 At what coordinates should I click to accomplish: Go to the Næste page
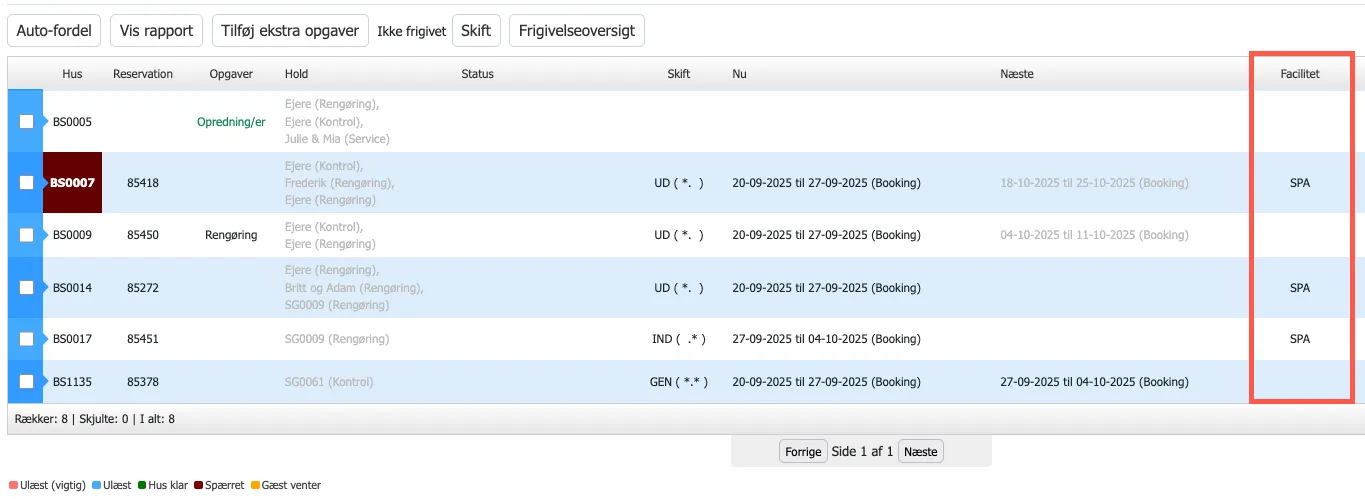[x=920, y=452]
